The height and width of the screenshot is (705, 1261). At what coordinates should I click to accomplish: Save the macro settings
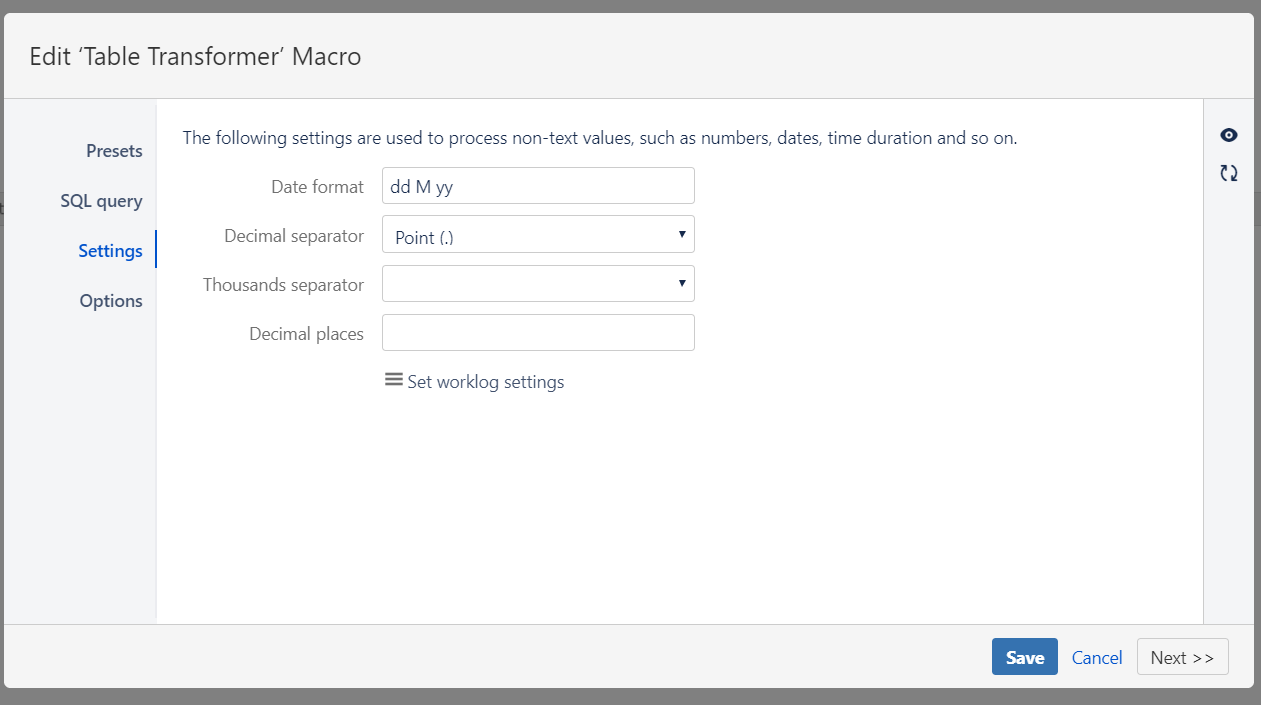click(1024, 657)
